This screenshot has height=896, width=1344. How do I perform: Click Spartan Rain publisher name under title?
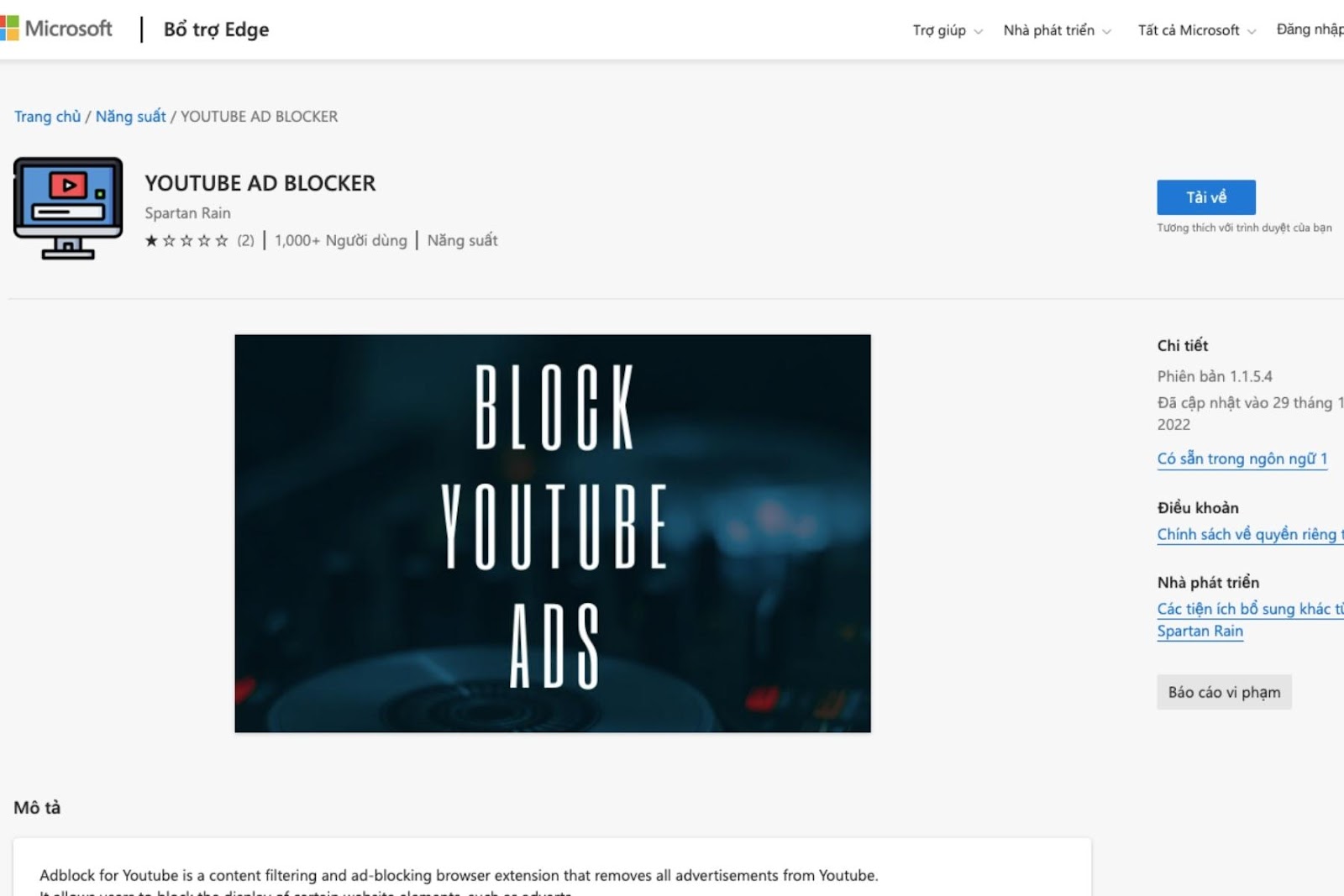pos(187,213)
